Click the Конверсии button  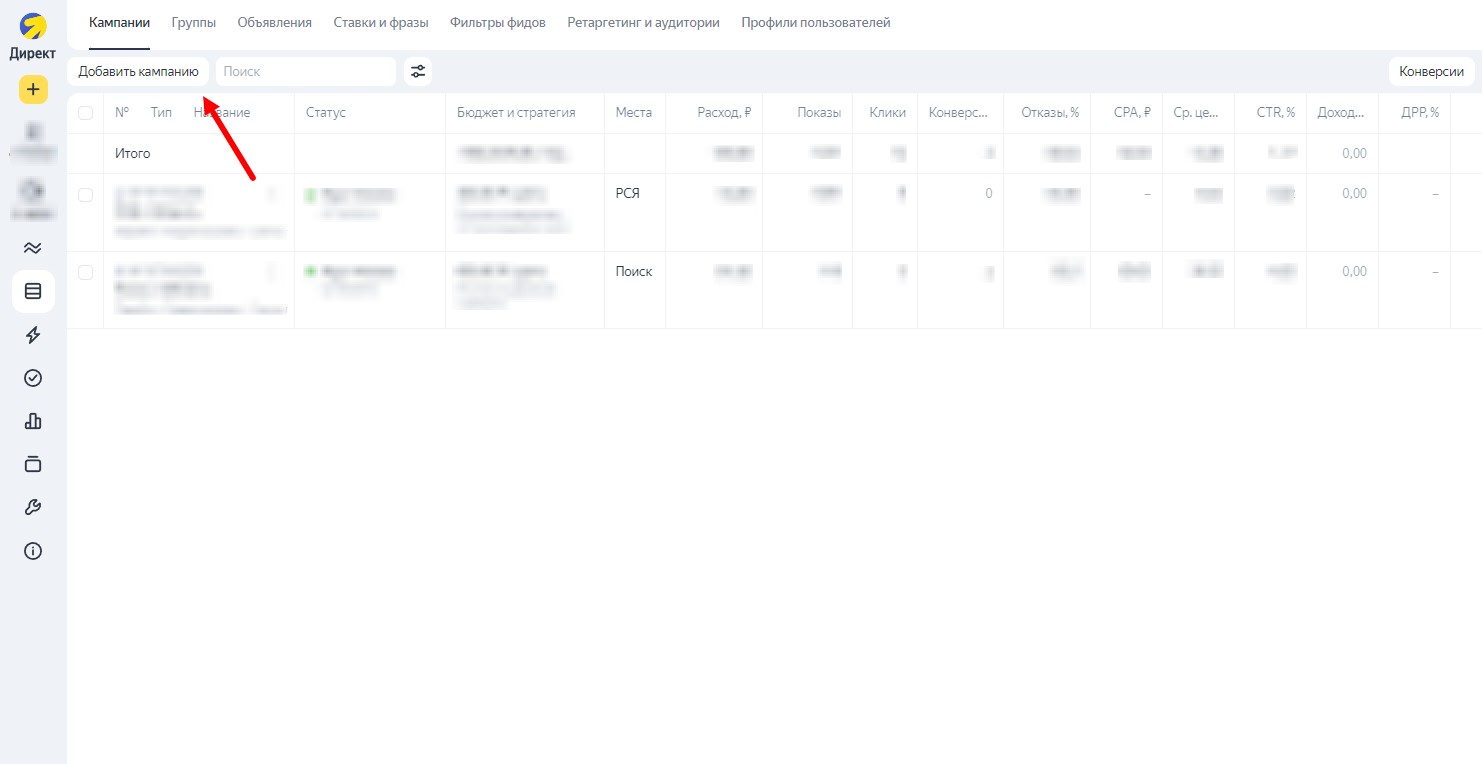(1431, 71)
